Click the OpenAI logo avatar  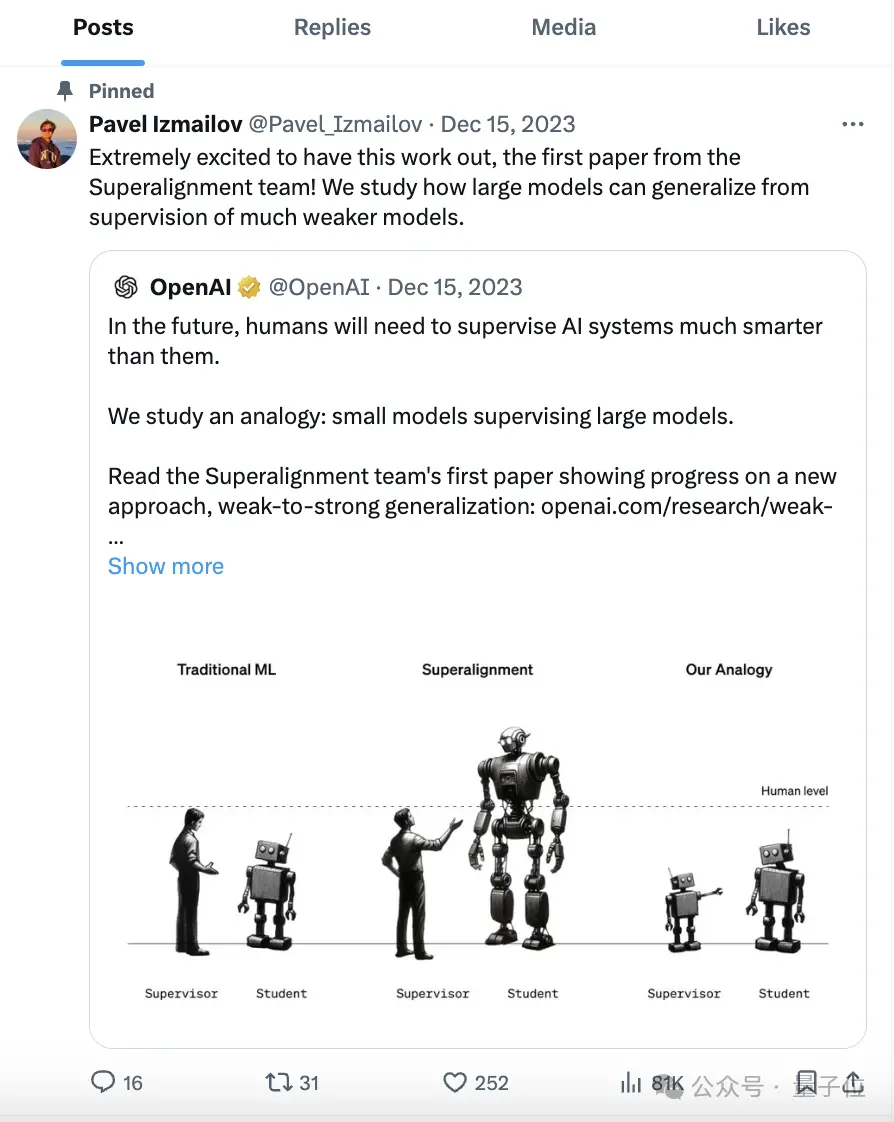[126, 287]
